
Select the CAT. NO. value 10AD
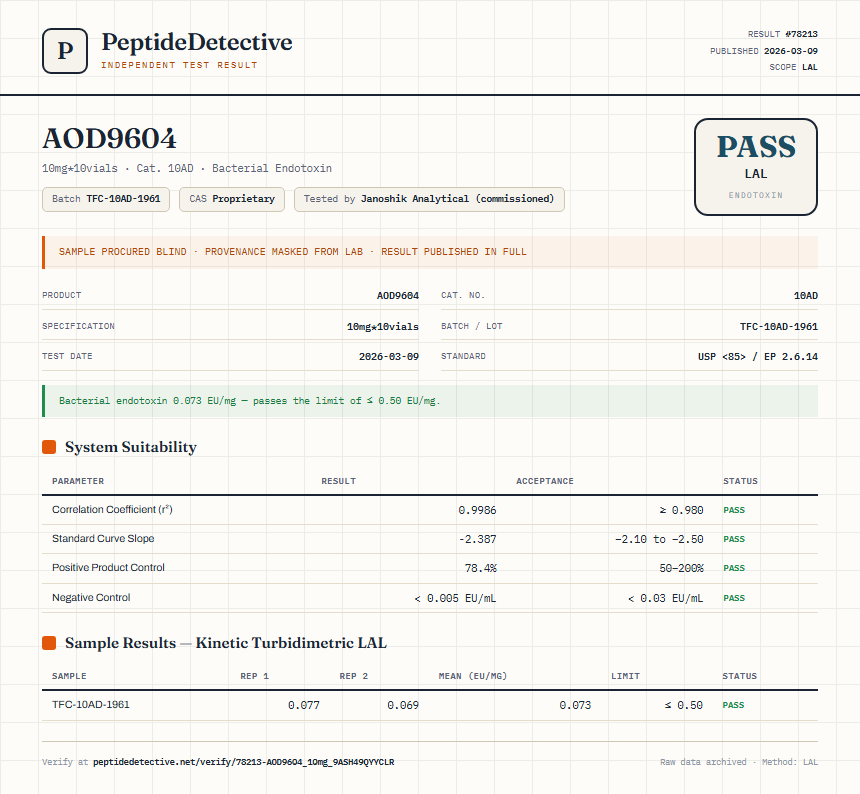click(x=806, y=296)
